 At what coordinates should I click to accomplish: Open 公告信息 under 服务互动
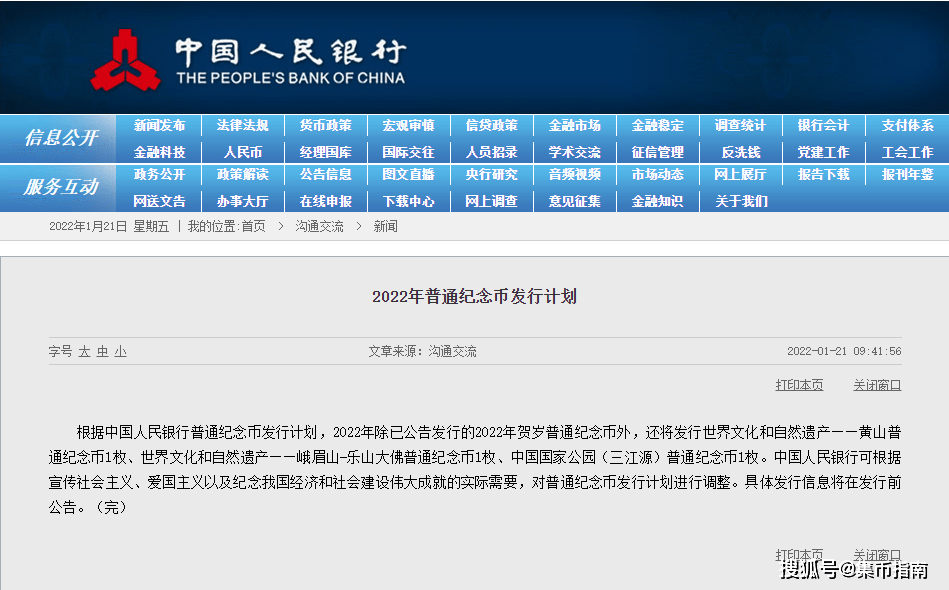coord(325,175)
